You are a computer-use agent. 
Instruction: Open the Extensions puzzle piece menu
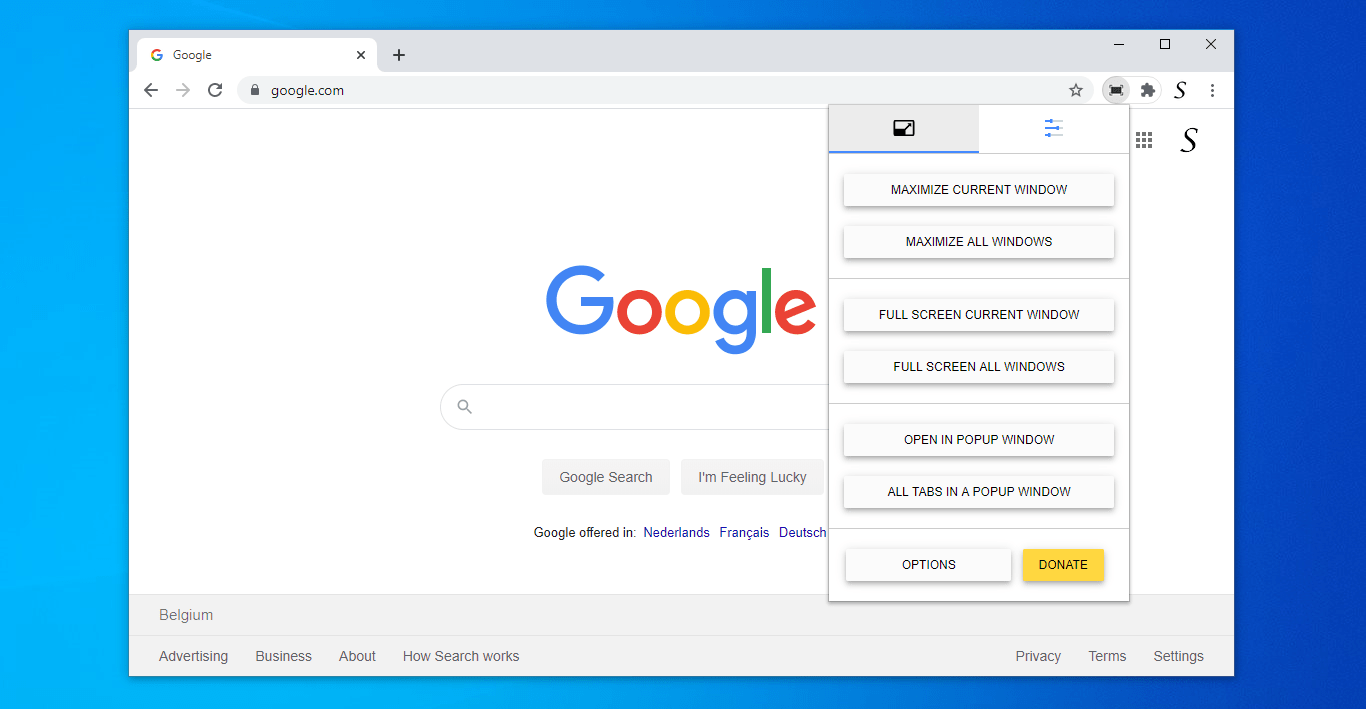click(x=1148, y=90)
